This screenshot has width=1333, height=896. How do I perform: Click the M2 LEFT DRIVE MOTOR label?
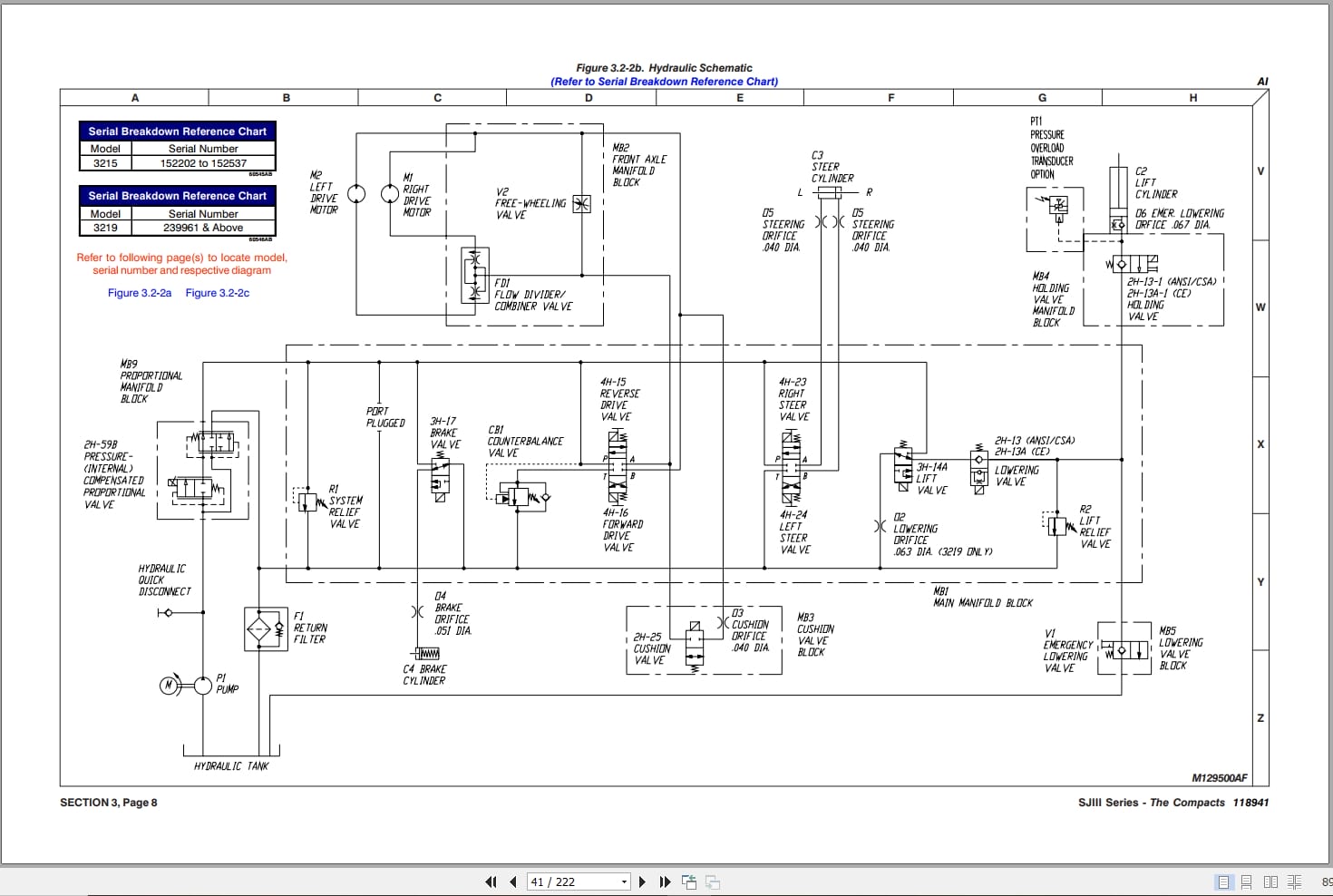[324, 192]
